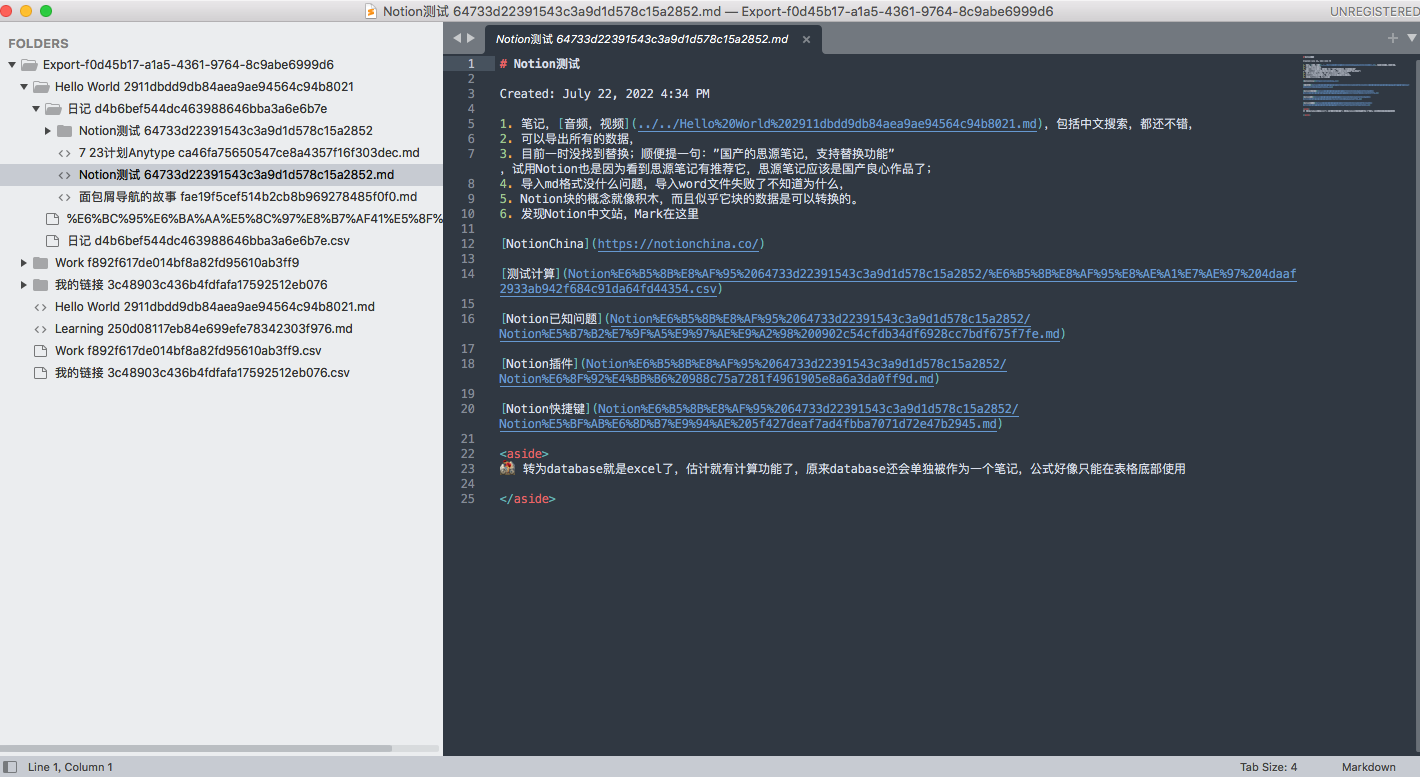Click folder icon of Work folder

40,263
